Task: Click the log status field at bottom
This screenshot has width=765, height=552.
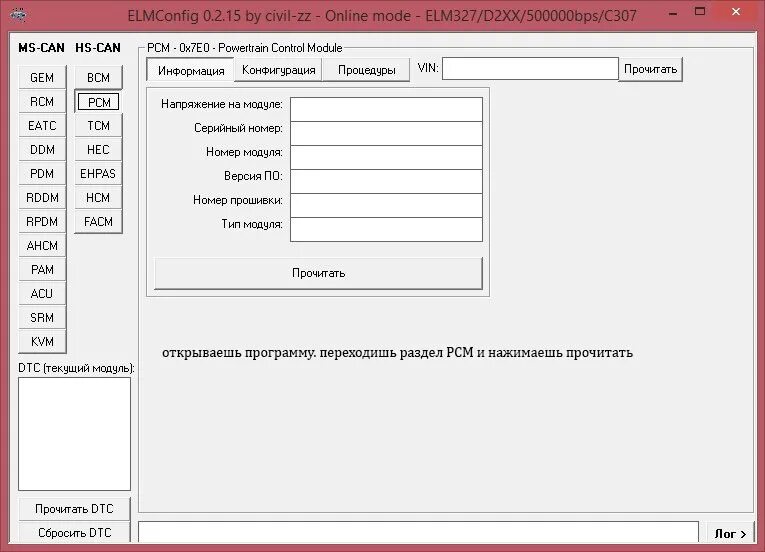Action: tap(419, 532)
